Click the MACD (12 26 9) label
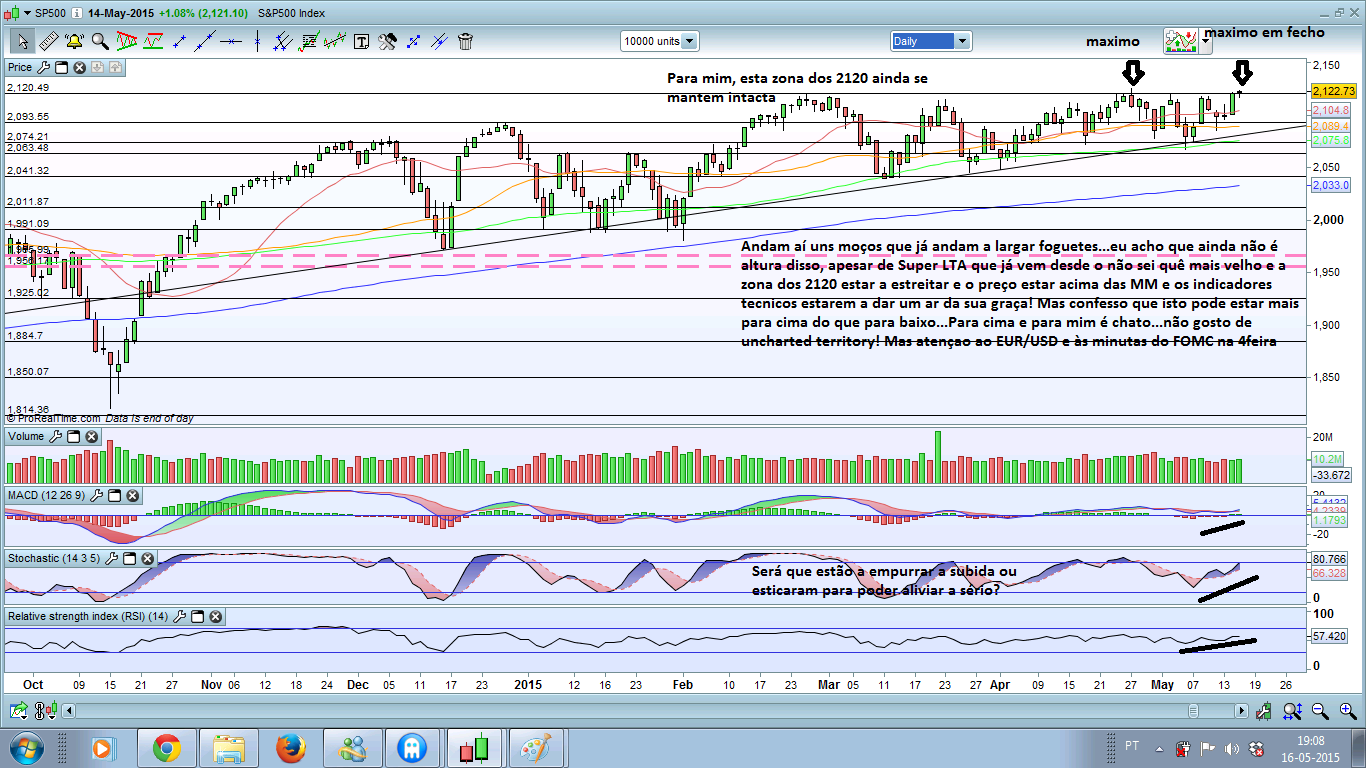Screen dimensions: 1366x768 tap(47, 496)
